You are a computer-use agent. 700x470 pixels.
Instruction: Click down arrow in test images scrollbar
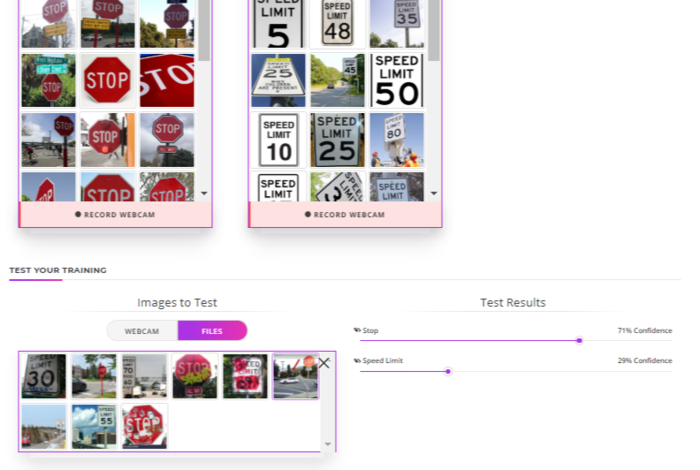coord(328,444)
